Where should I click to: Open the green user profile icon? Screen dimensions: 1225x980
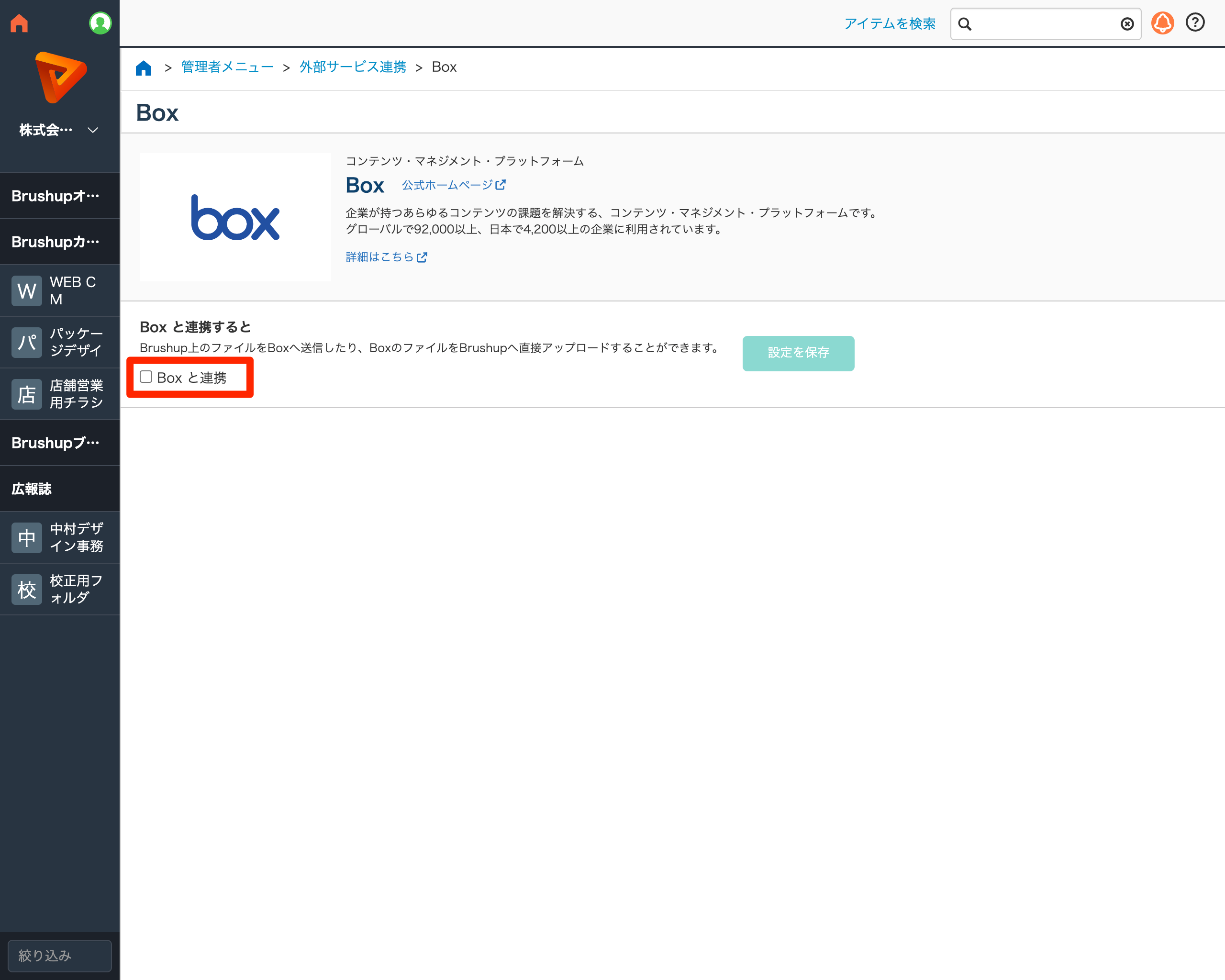[x=100, y=23]
